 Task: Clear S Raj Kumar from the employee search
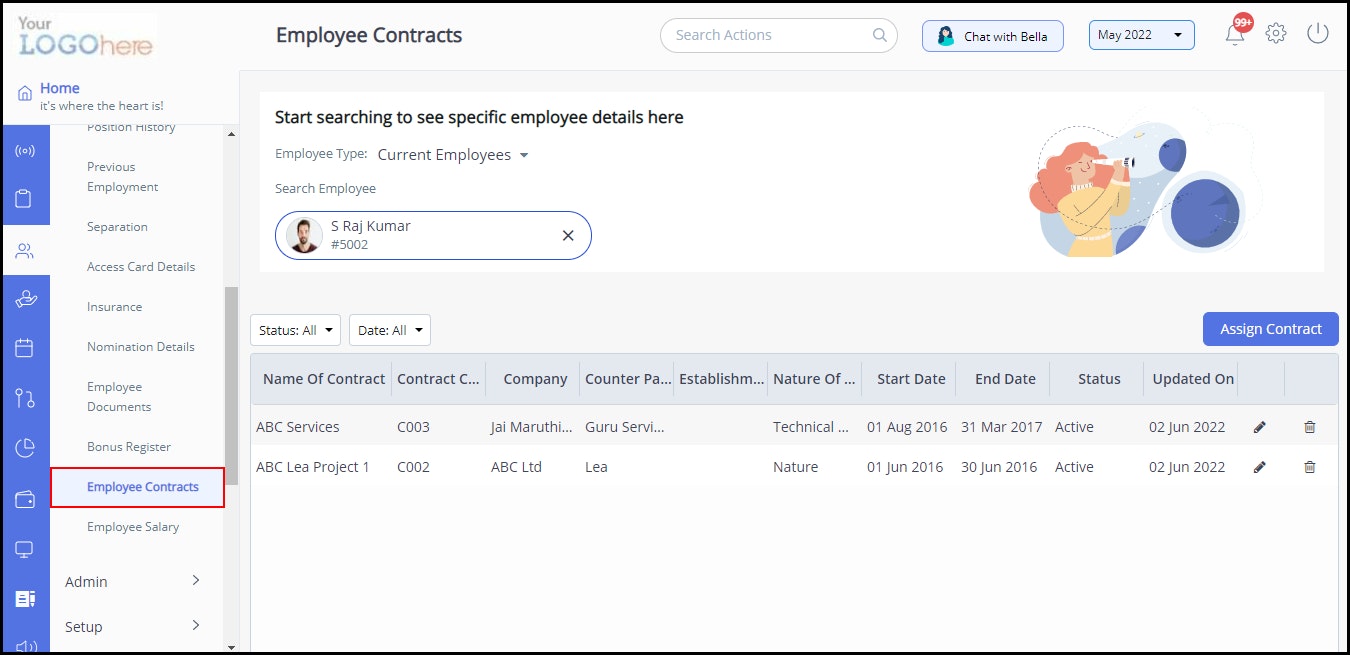point(568,235)
